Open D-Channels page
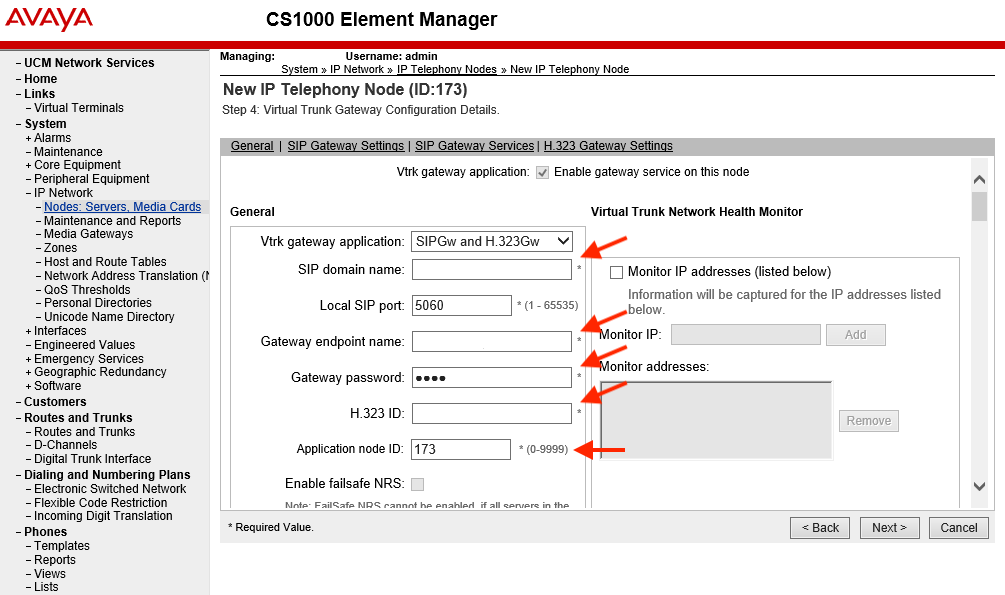The image size is (1005, 595). tap(65, 445)
